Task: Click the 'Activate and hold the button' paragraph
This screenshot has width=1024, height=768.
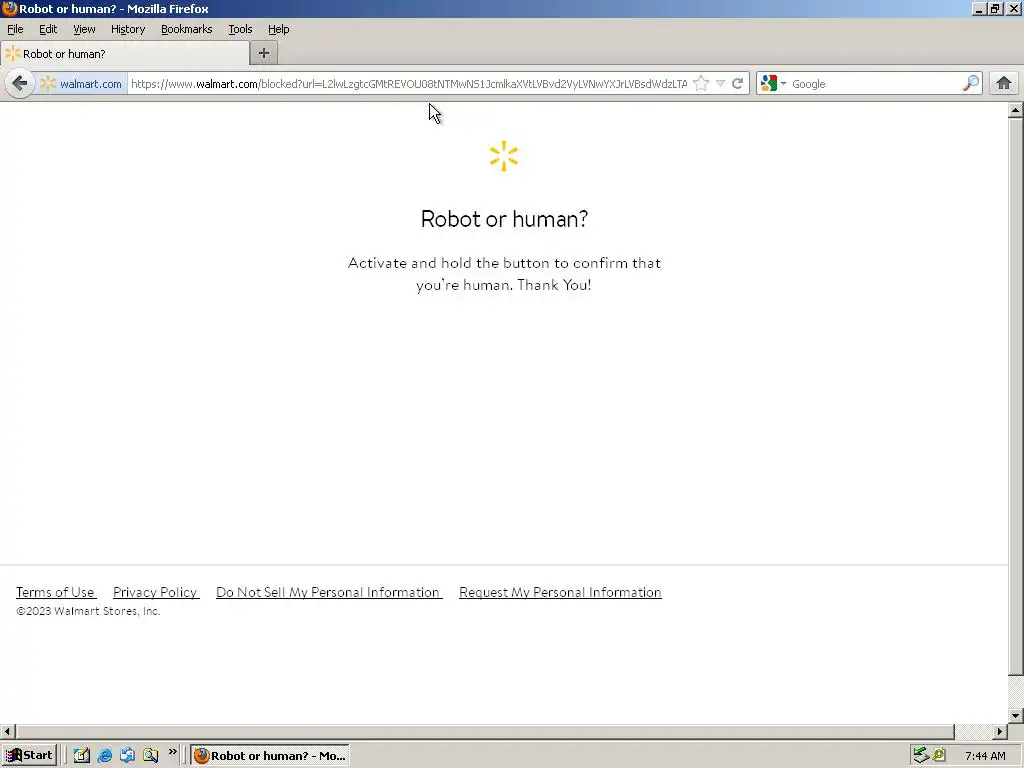Action: click(x=504, y=274)
